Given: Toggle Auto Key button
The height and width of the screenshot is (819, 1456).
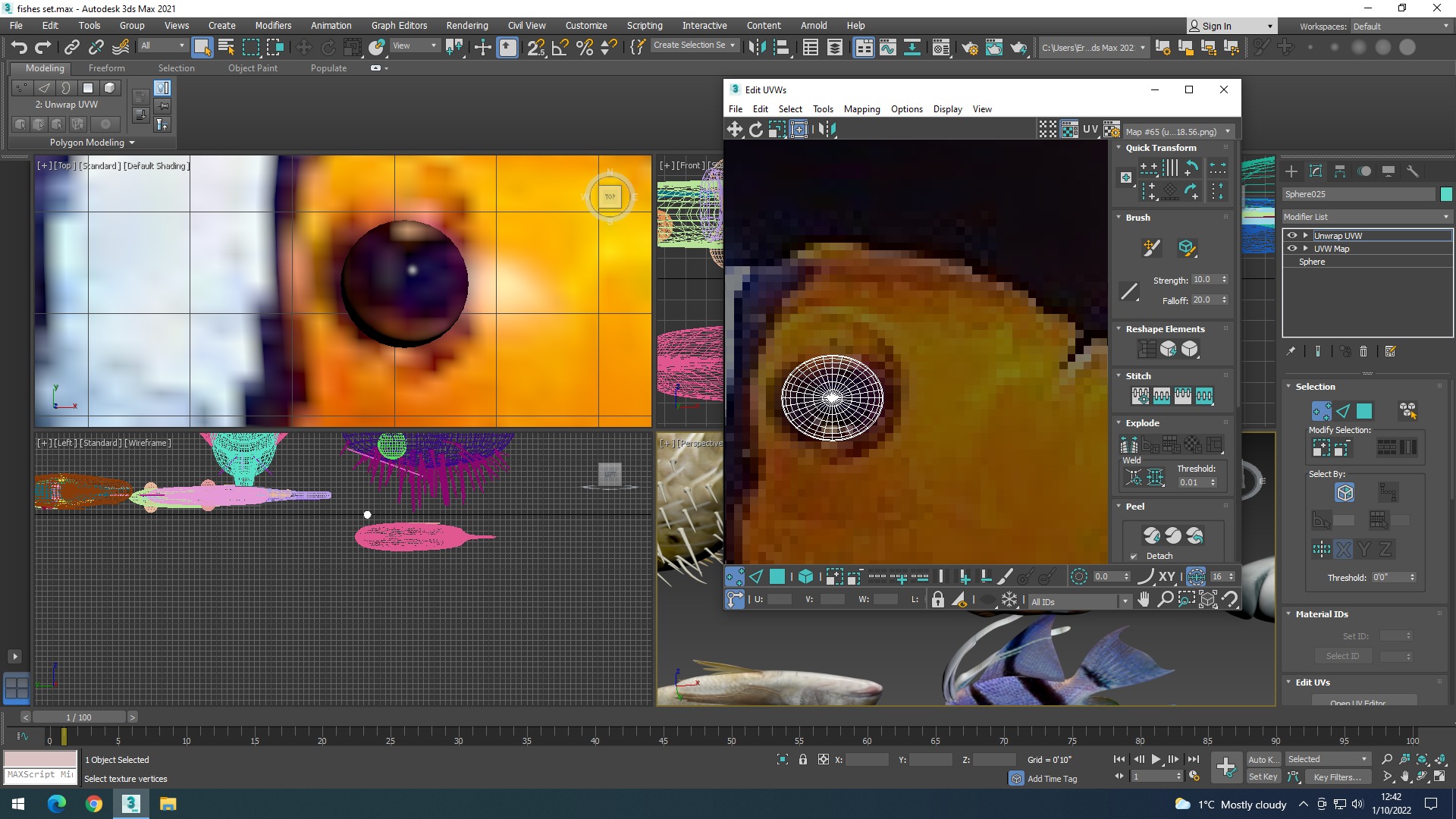Looking at the screenshot, I should click(x=1263, y=760).
